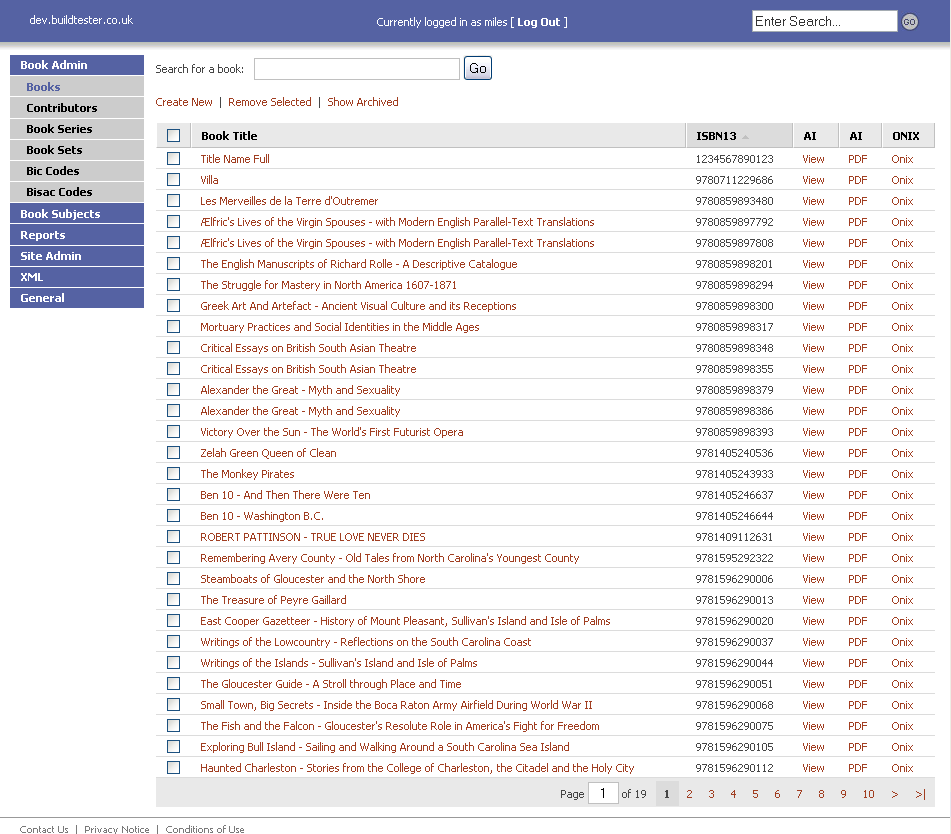951x834 pixels.
Task: Click View for Small Town, Big Secrets row
Action: pos(813,705)
